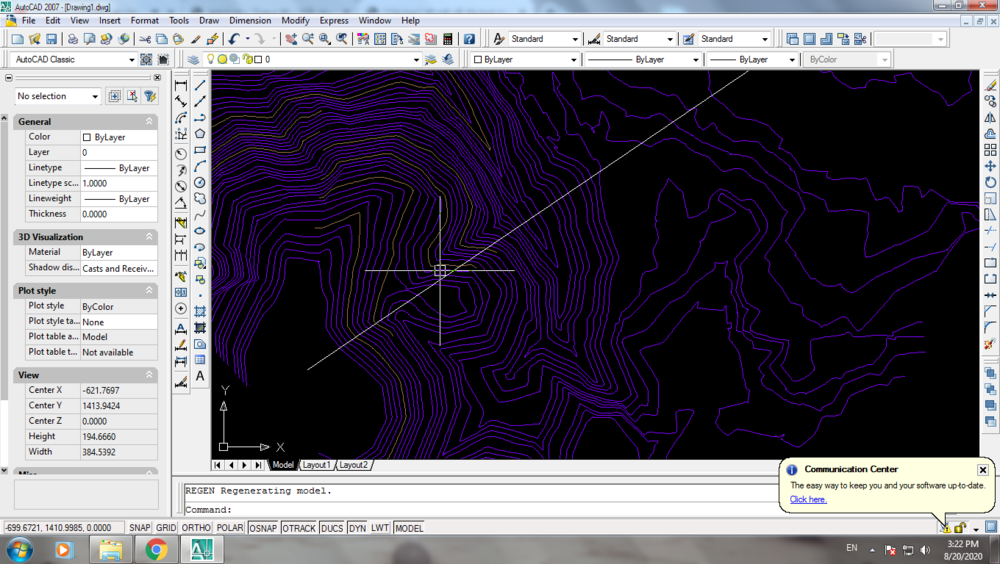
Task: Close the Communication Center balloon
Action: tap(982, 469)
